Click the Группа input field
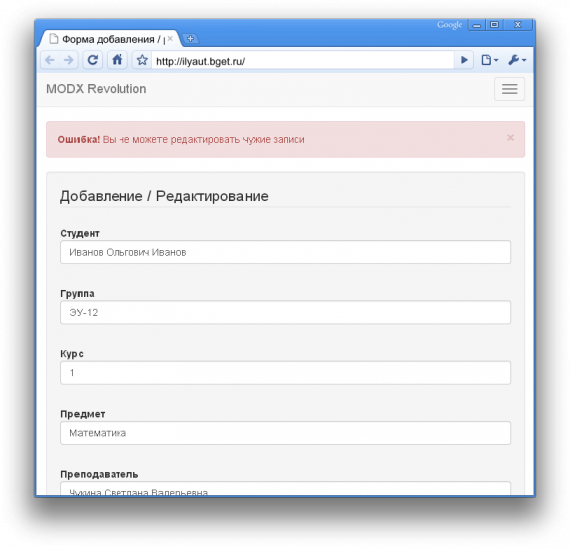Screen dimensions: 570x547 pos(285,313)
